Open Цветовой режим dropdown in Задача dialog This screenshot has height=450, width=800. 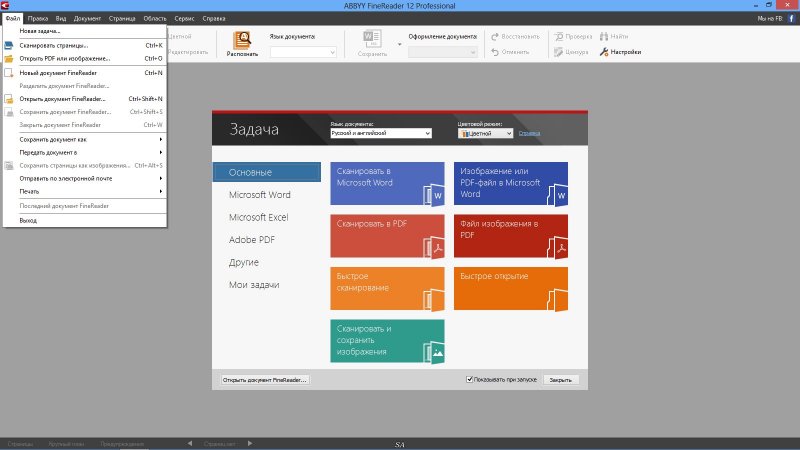[x=485, y=133]
